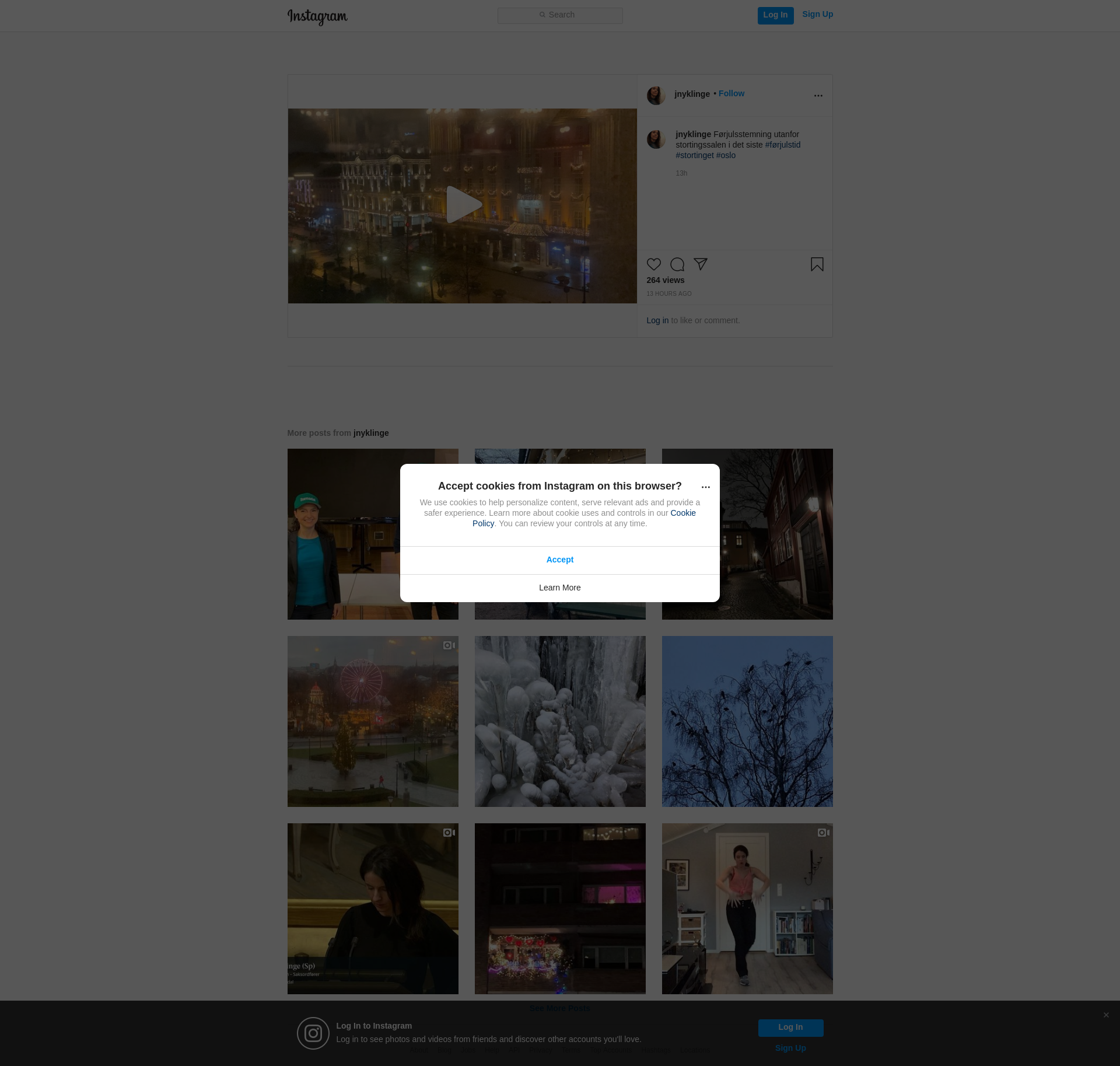Open Ferris wheel Christmas market thumbnail
Viewport: 1120px width, 1066px height.
pos(373,721)
